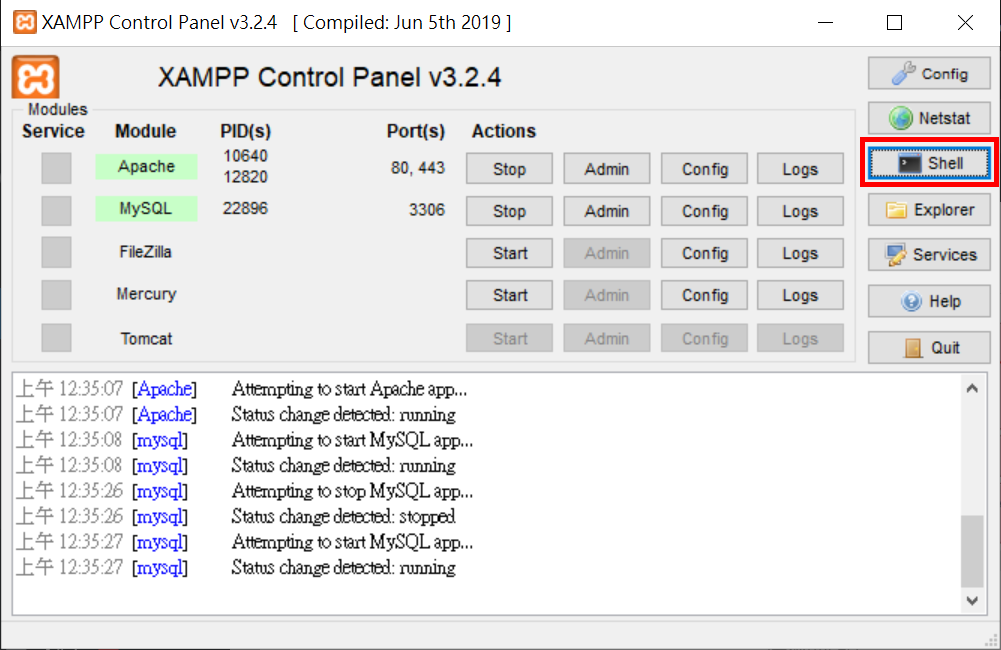Minimize the XAMPP Control Panel window
This screenshot has width=1001, height=650.
point(825,23)
